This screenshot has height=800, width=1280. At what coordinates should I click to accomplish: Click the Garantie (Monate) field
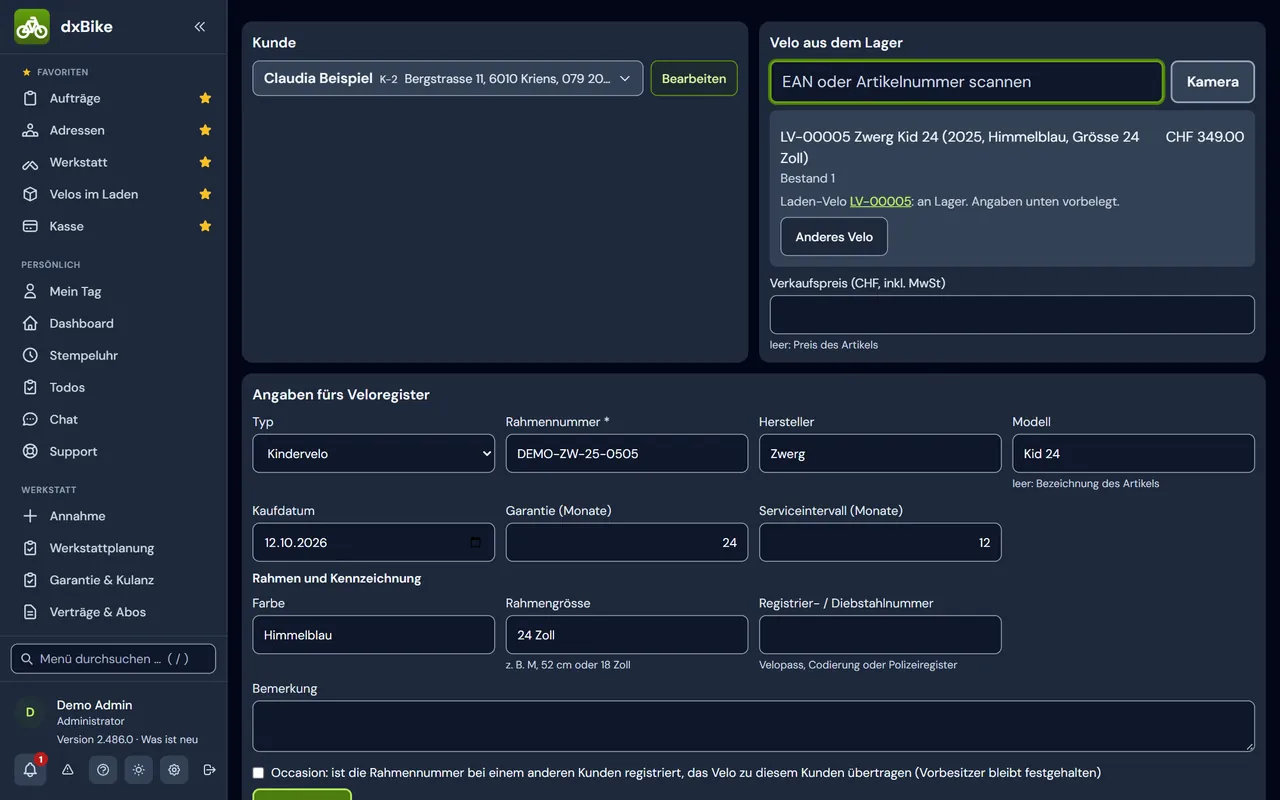tap(627, 542)
